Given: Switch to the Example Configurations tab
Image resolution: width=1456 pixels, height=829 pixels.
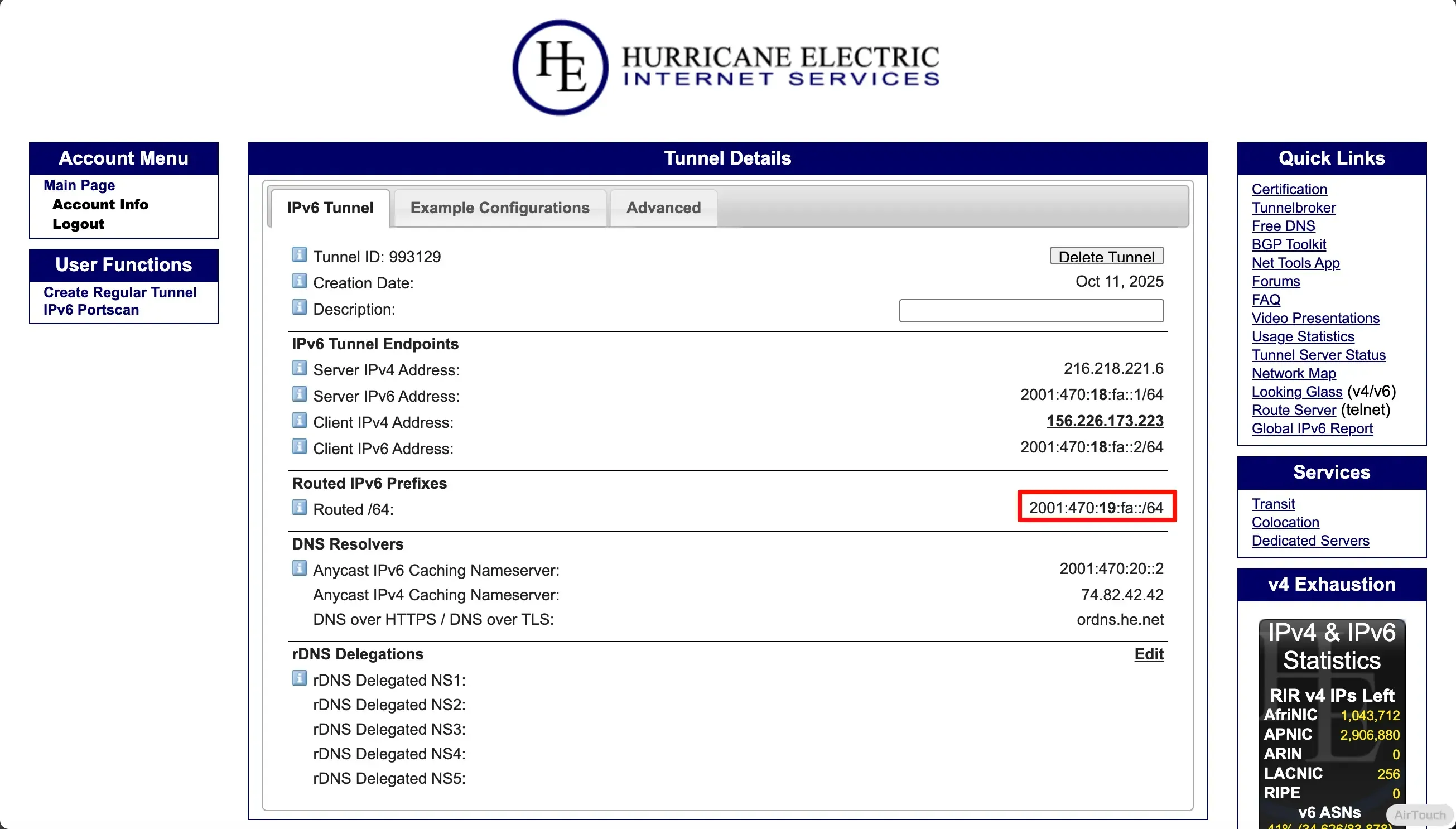Looking at the screenshot, I should pos(499,208).
